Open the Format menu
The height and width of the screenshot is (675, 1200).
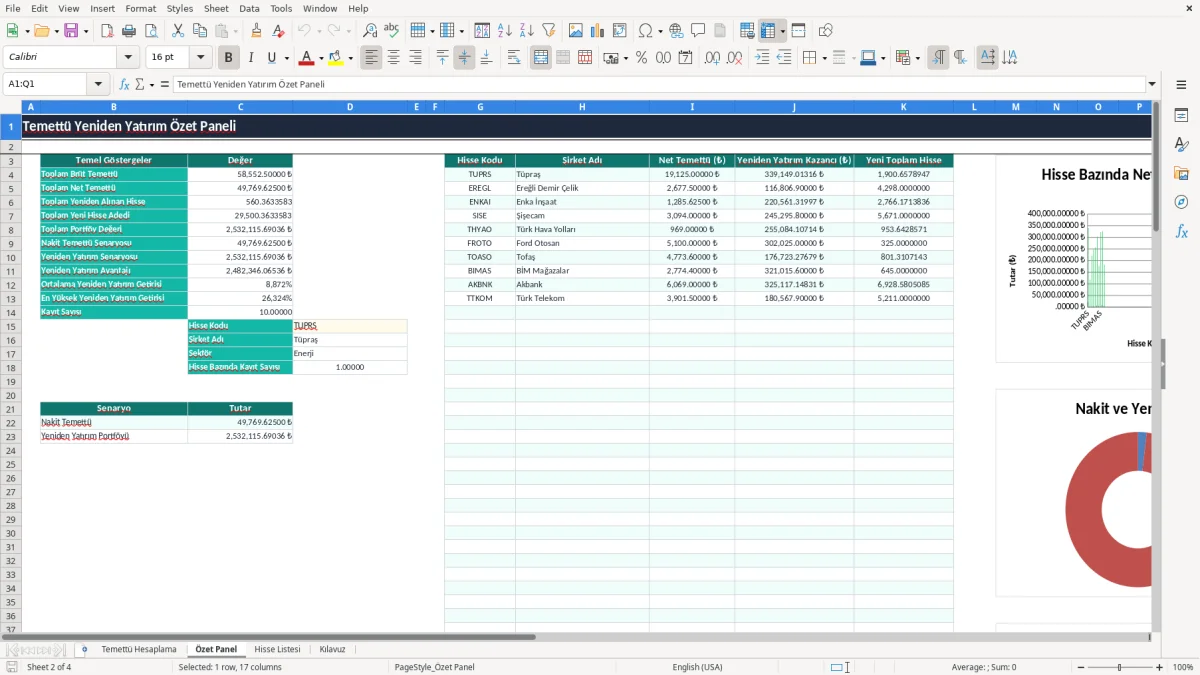tap(140, 8)
